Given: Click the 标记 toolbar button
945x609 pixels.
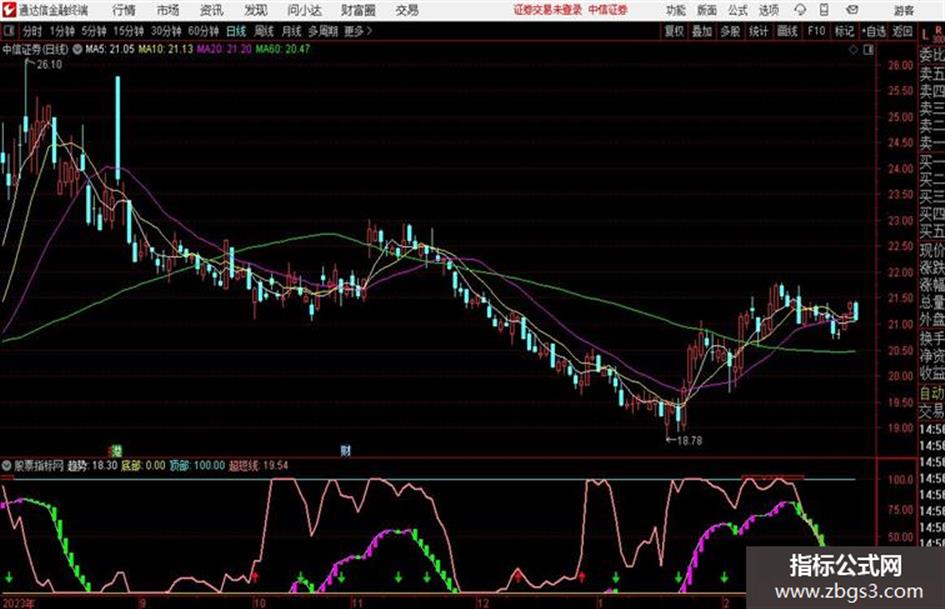Looking at the screenshot, I should coord(844,31).
